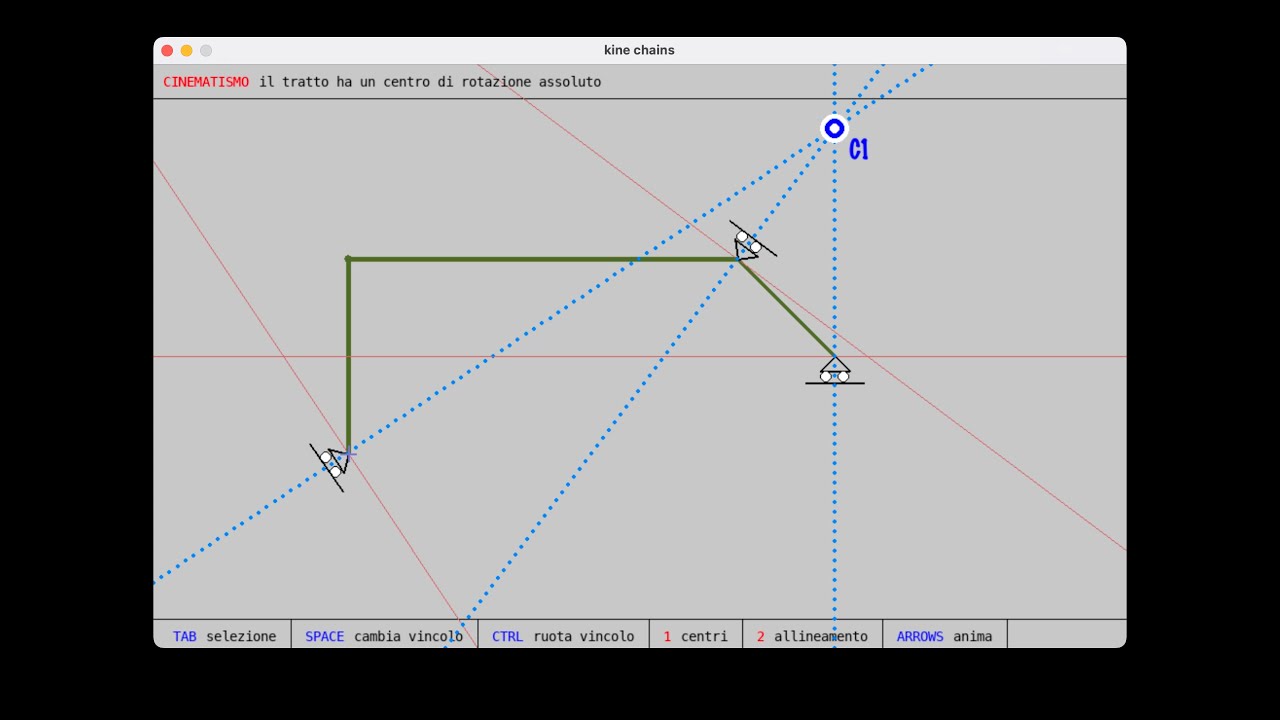Click the TAB selezione status entry
The image size is (1280, 720).
(224, 636)
